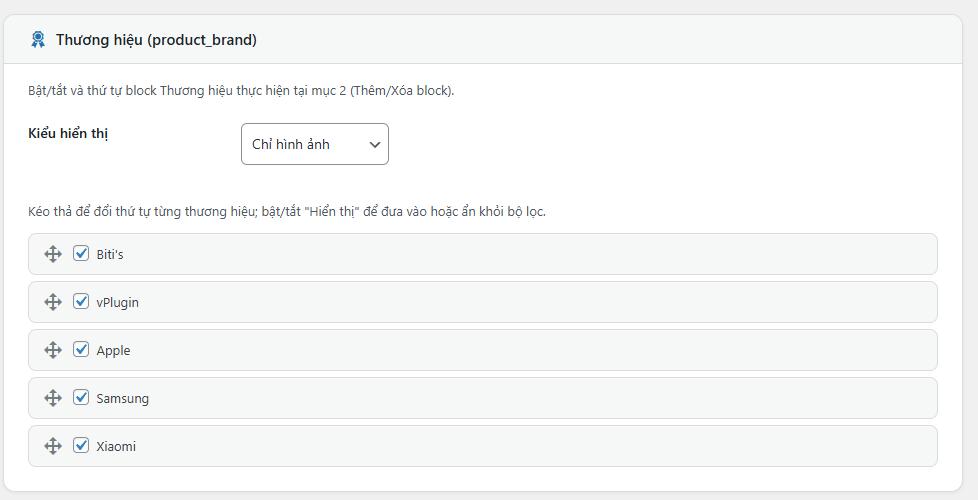Grab the move handle on the Biti's row

(53, 254)
